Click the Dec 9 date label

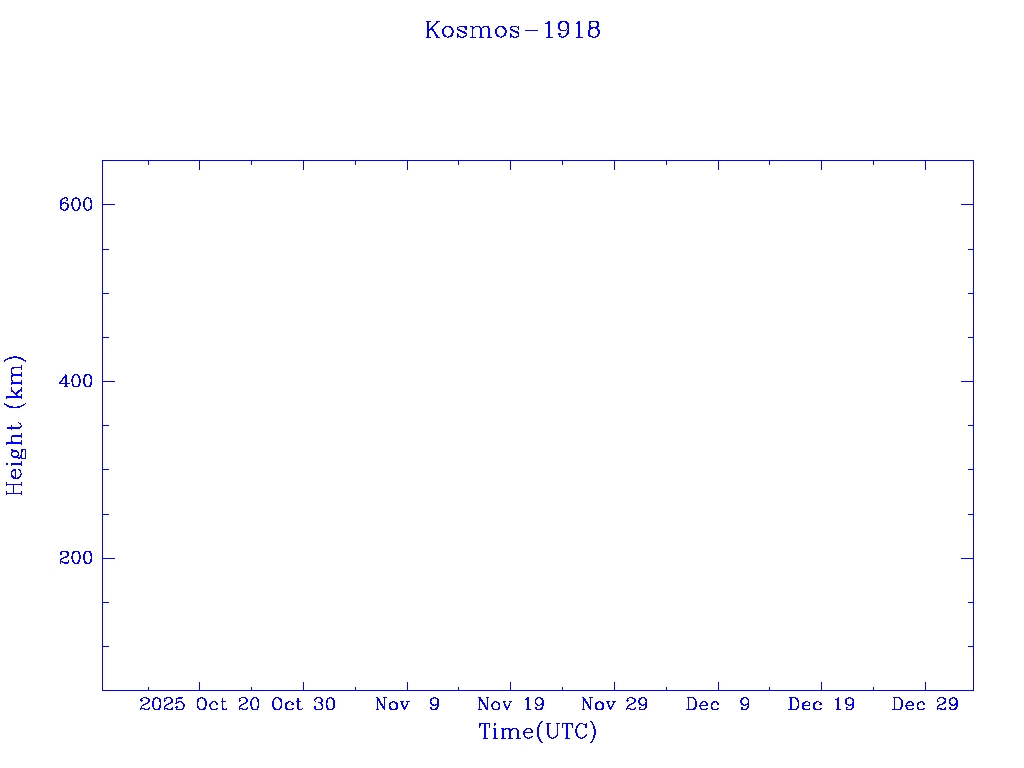[x=718, y=704]
